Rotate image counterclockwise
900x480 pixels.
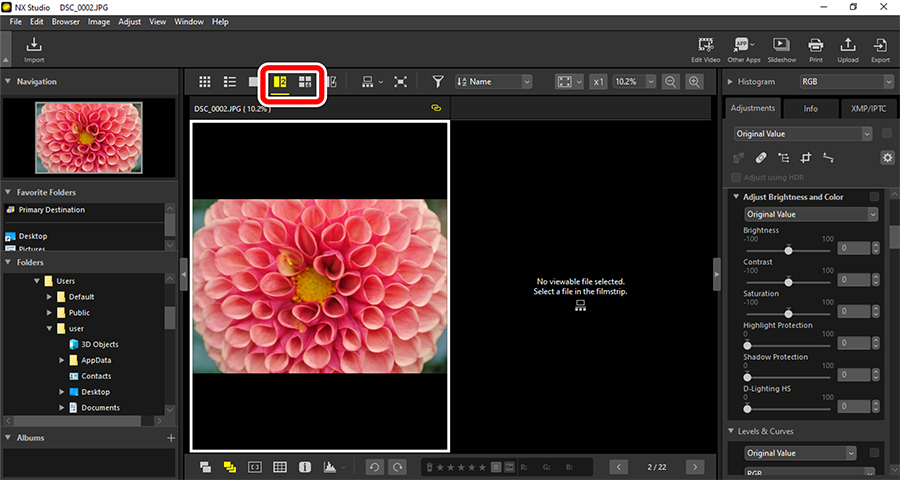374,467
